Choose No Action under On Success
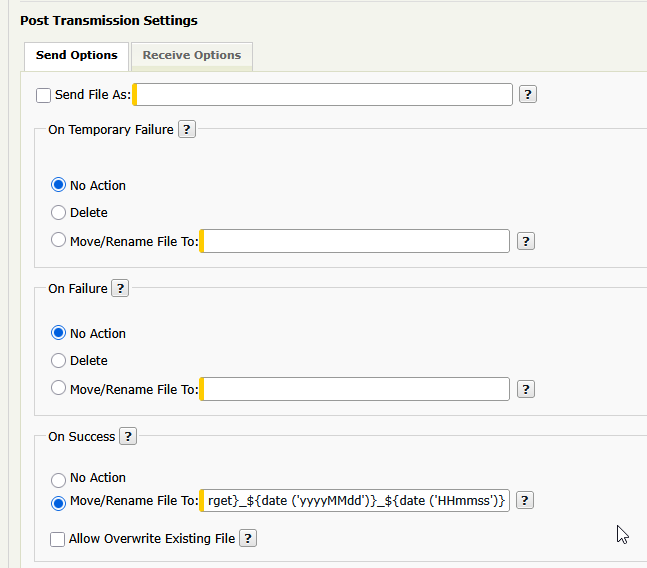The height and width of the screenshot is (568, 647). [x=58, y=480]
